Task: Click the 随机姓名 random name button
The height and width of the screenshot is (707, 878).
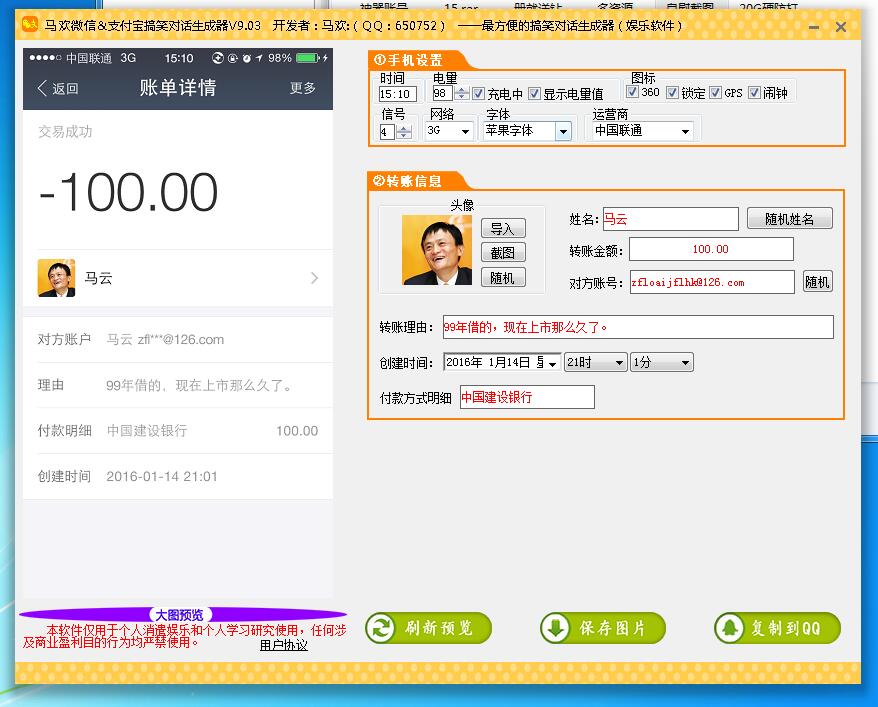Action: 789,219
